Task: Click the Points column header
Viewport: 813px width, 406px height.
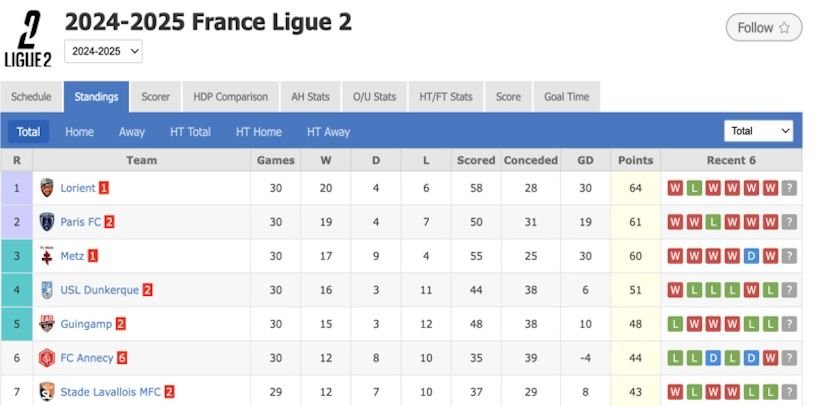Action: click(x=635, y=160)
